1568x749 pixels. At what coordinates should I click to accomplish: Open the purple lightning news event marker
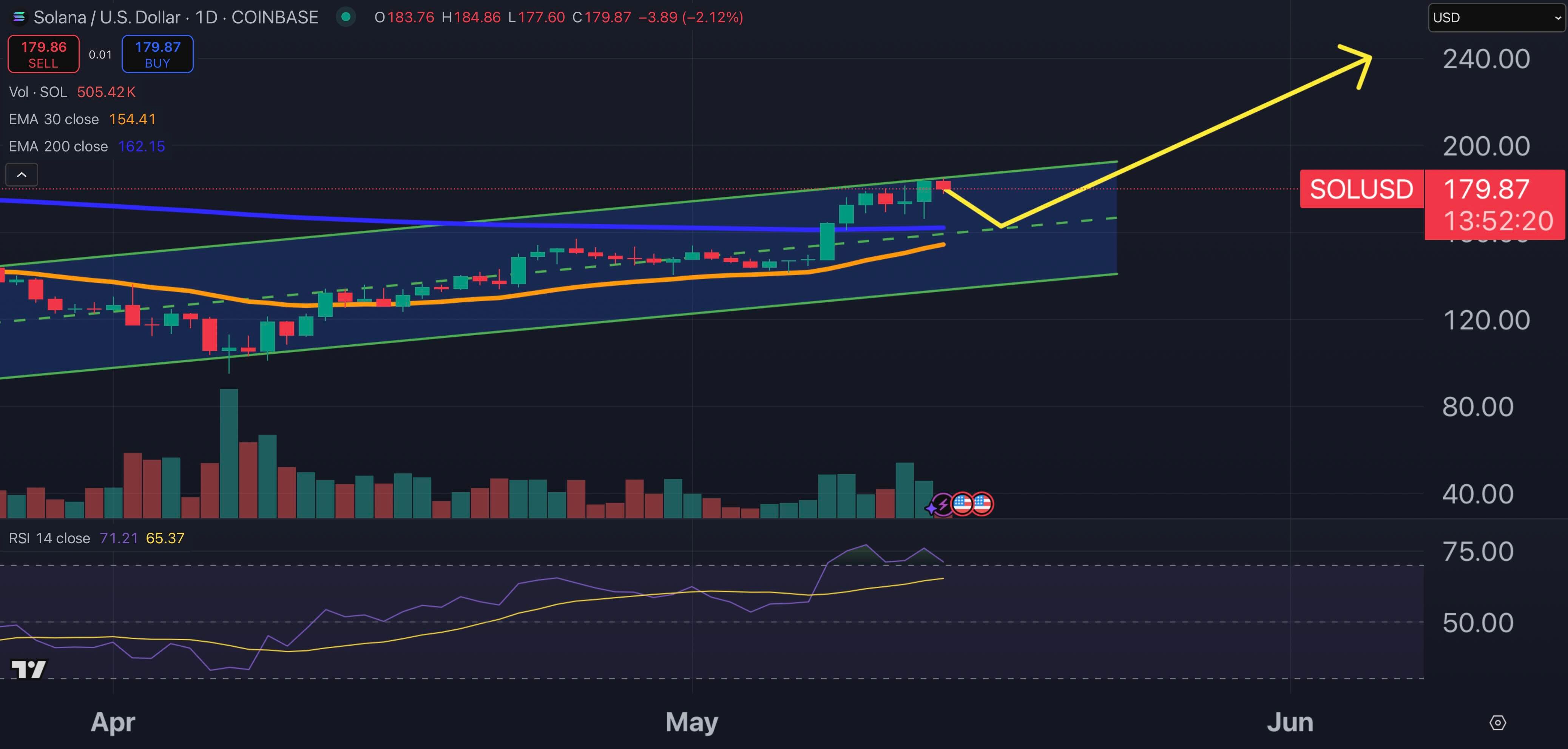coord(943,504)
